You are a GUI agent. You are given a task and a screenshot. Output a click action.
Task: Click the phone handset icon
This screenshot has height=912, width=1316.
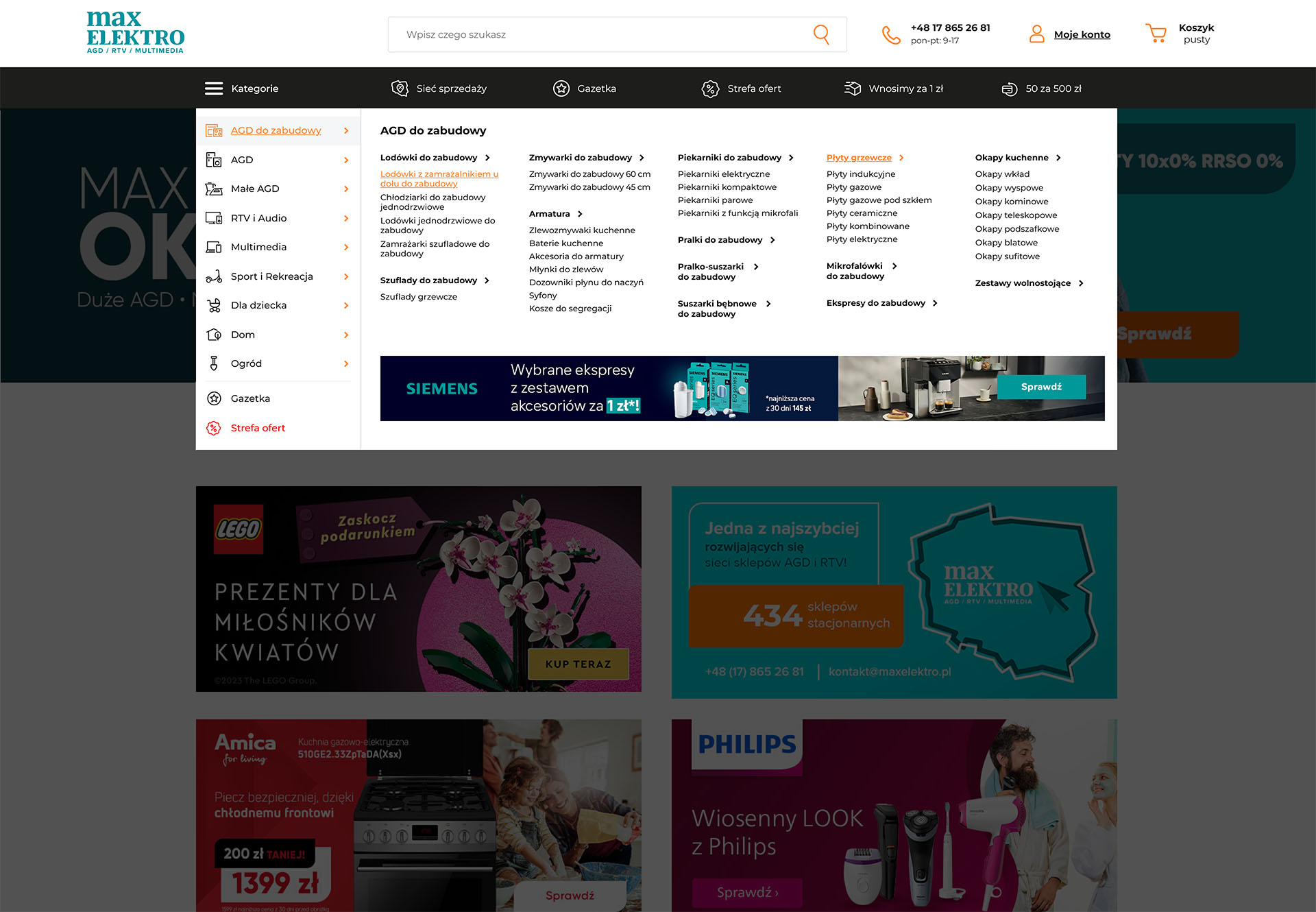(x=890, y=34)
